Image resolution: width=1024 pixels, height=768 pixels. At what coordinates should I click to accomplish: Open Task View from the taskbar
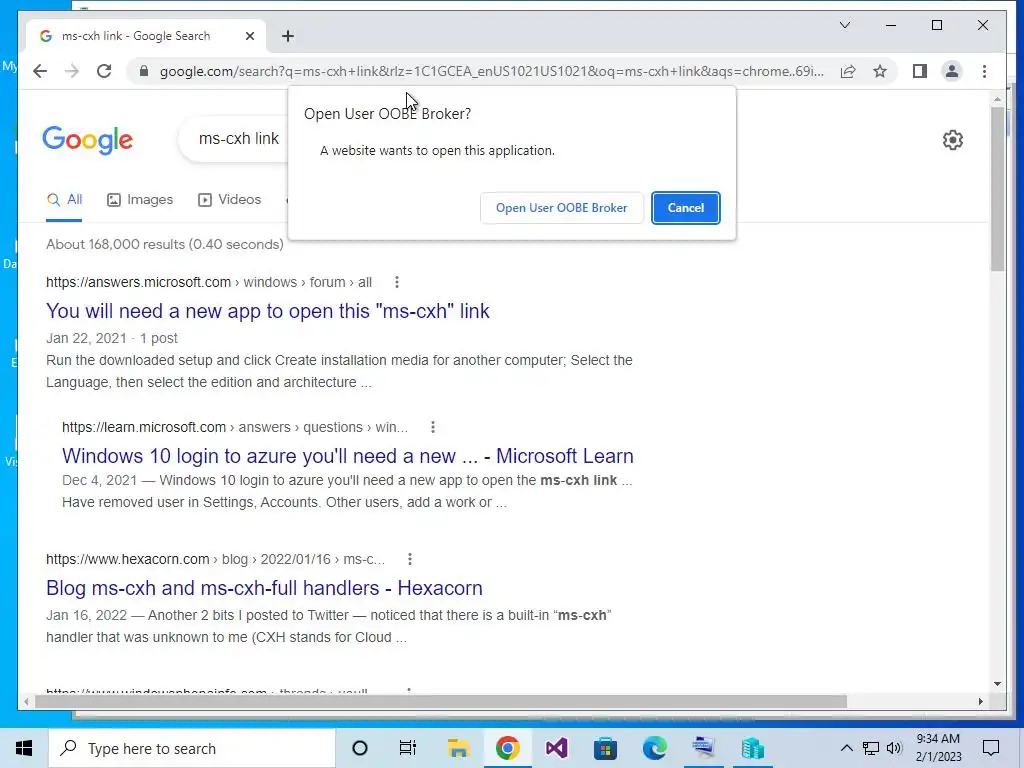click(408, 748)
